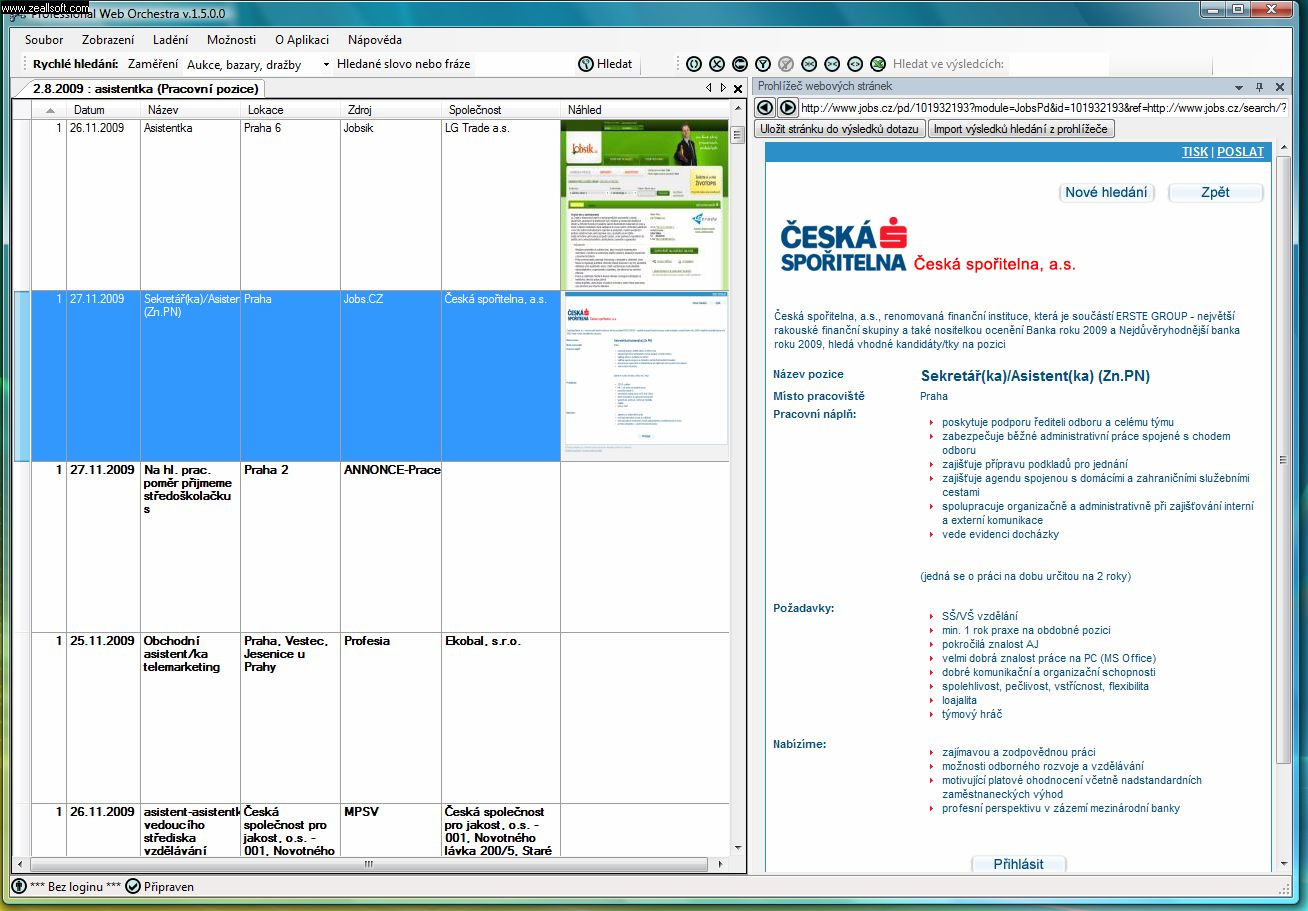Open the Zobrazení menu

tap(108, 40)
